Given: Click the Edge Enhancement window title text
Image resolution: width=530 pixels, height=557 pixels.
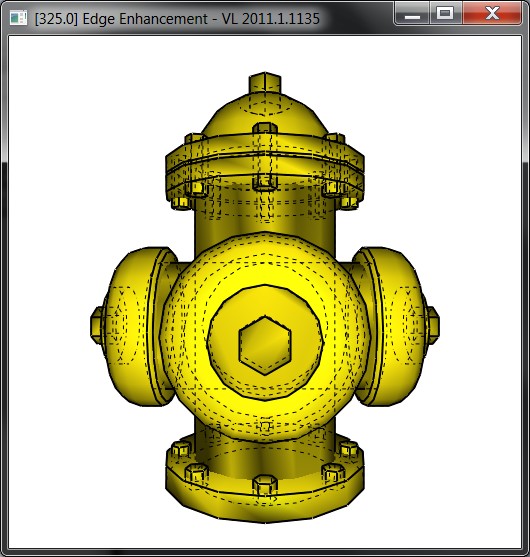Looking at the screenshot, I should click(177, 18).
